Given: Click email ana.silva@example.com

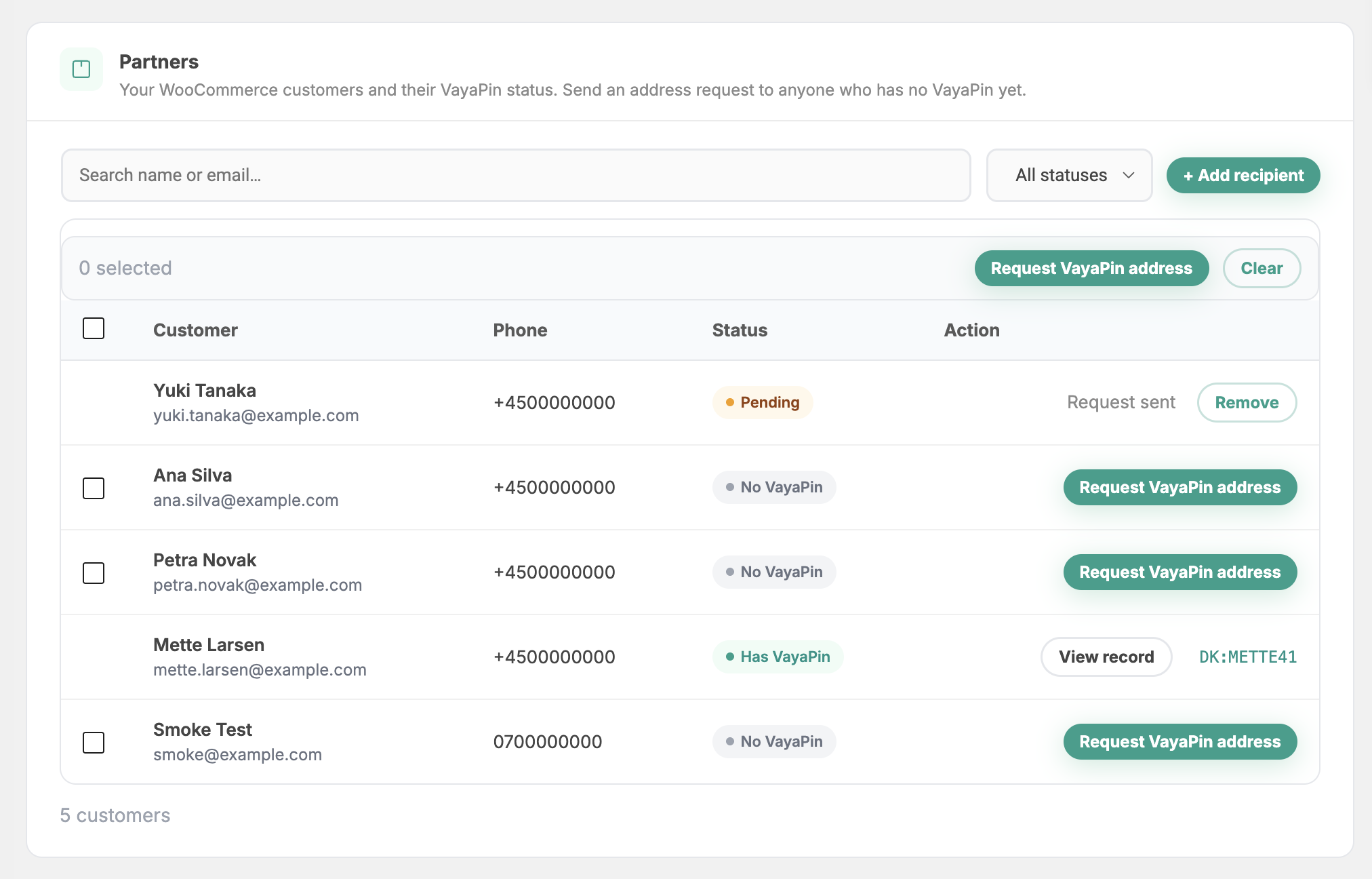Looking at the screenshot, I should [x=245, y=501].
